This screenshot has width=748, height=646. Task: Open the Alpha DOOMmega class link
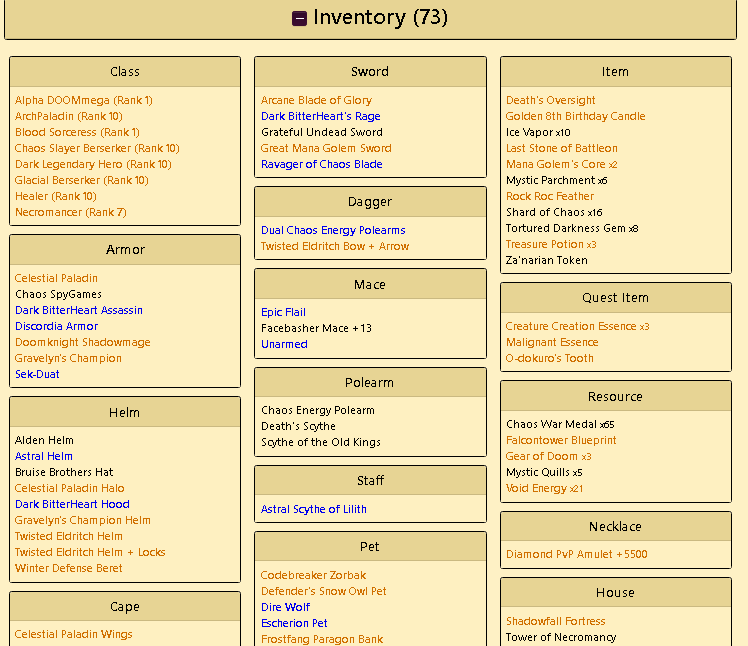click(x=84, y=100)
